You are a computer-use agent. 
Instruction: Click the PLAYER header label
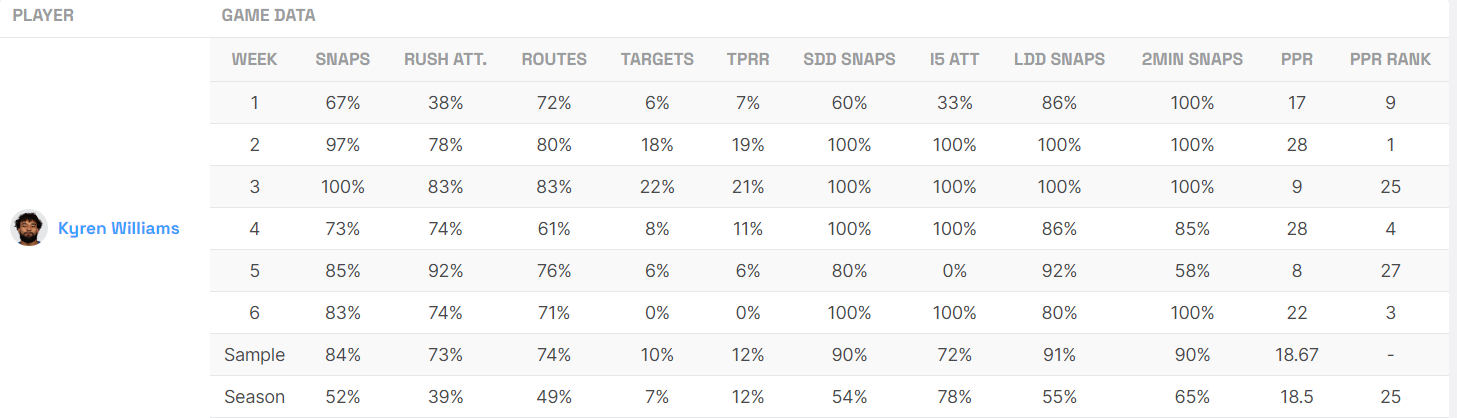(x=43, y=16)
